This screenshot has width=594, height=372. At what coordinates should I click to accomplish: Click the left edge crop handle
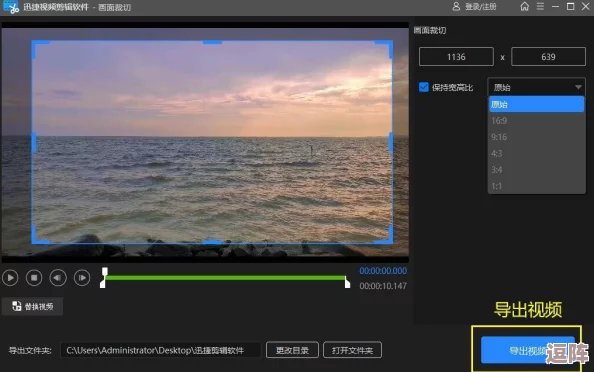pyautogui.click(x=34, y=142)
